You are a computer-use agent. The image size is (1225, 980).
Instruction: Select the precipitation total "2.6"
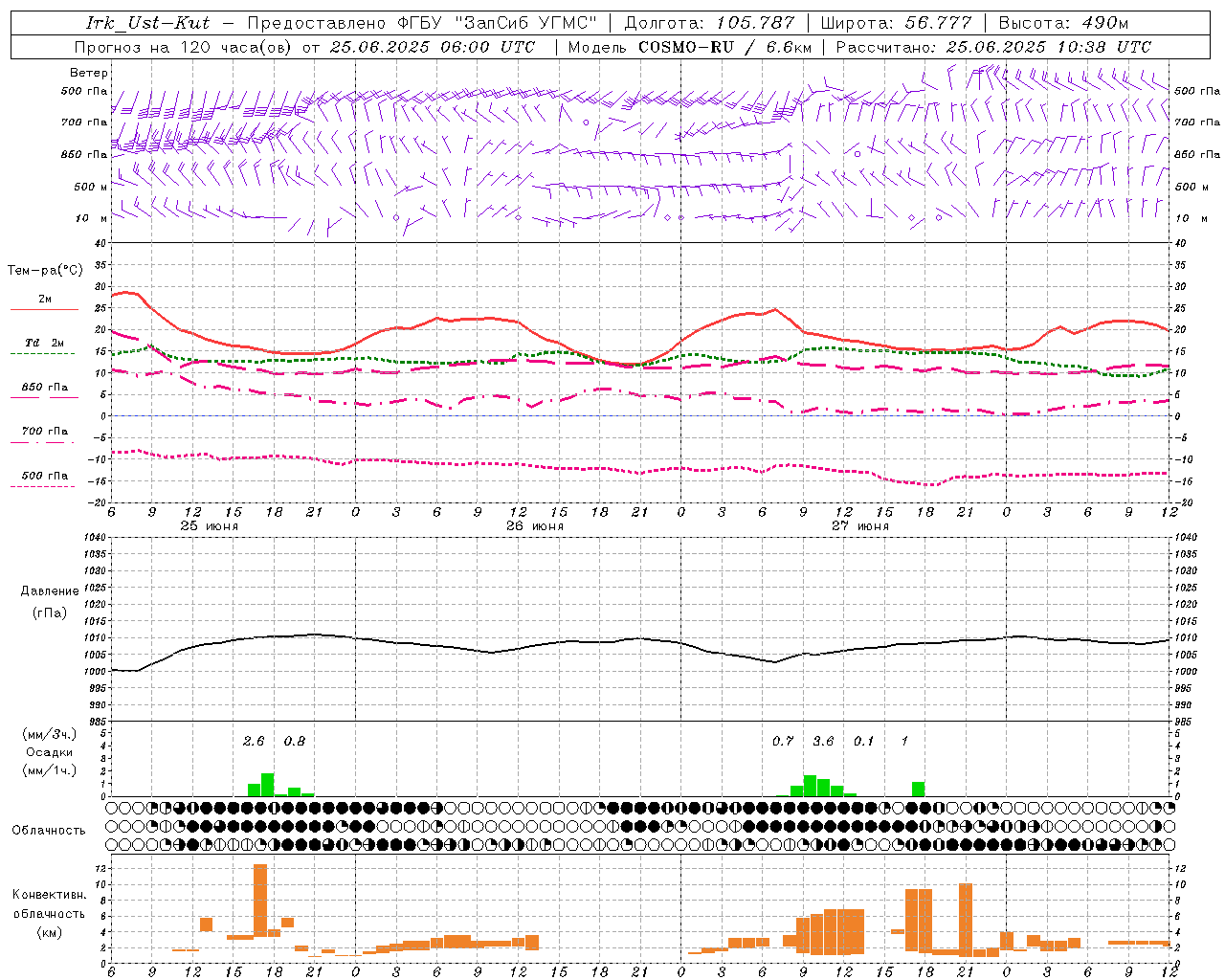[254, 741]
